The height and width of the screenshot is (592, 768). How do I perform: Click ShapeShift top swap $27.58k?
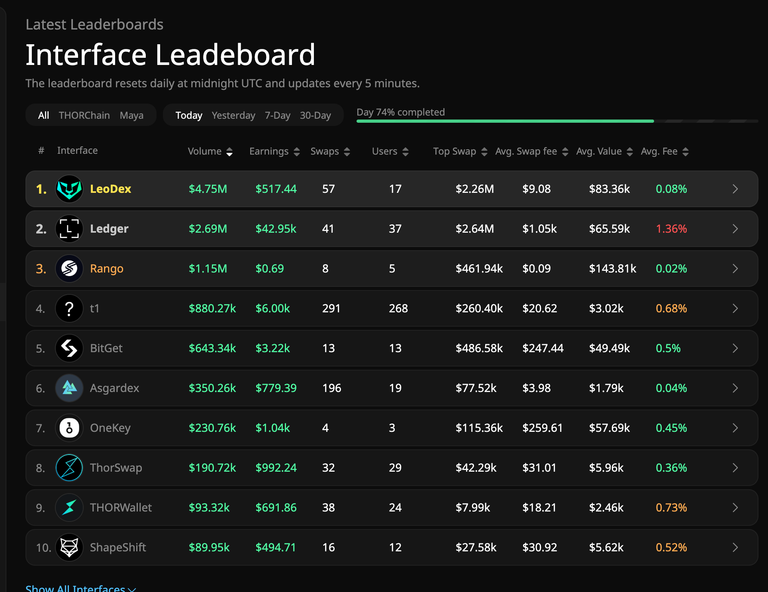[x=476, y=547]
